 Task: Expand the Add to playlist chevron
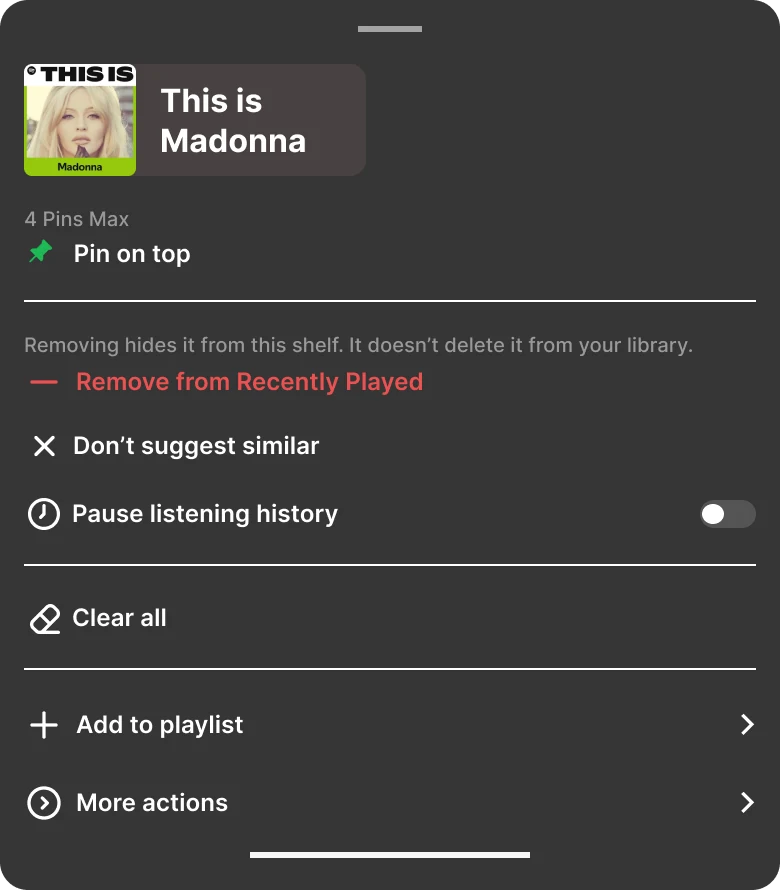(746, 725)
